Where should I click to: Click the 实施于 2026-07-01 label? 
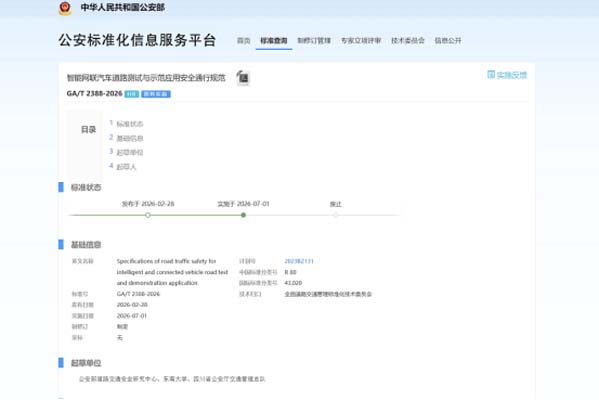(x=243, y=204)
